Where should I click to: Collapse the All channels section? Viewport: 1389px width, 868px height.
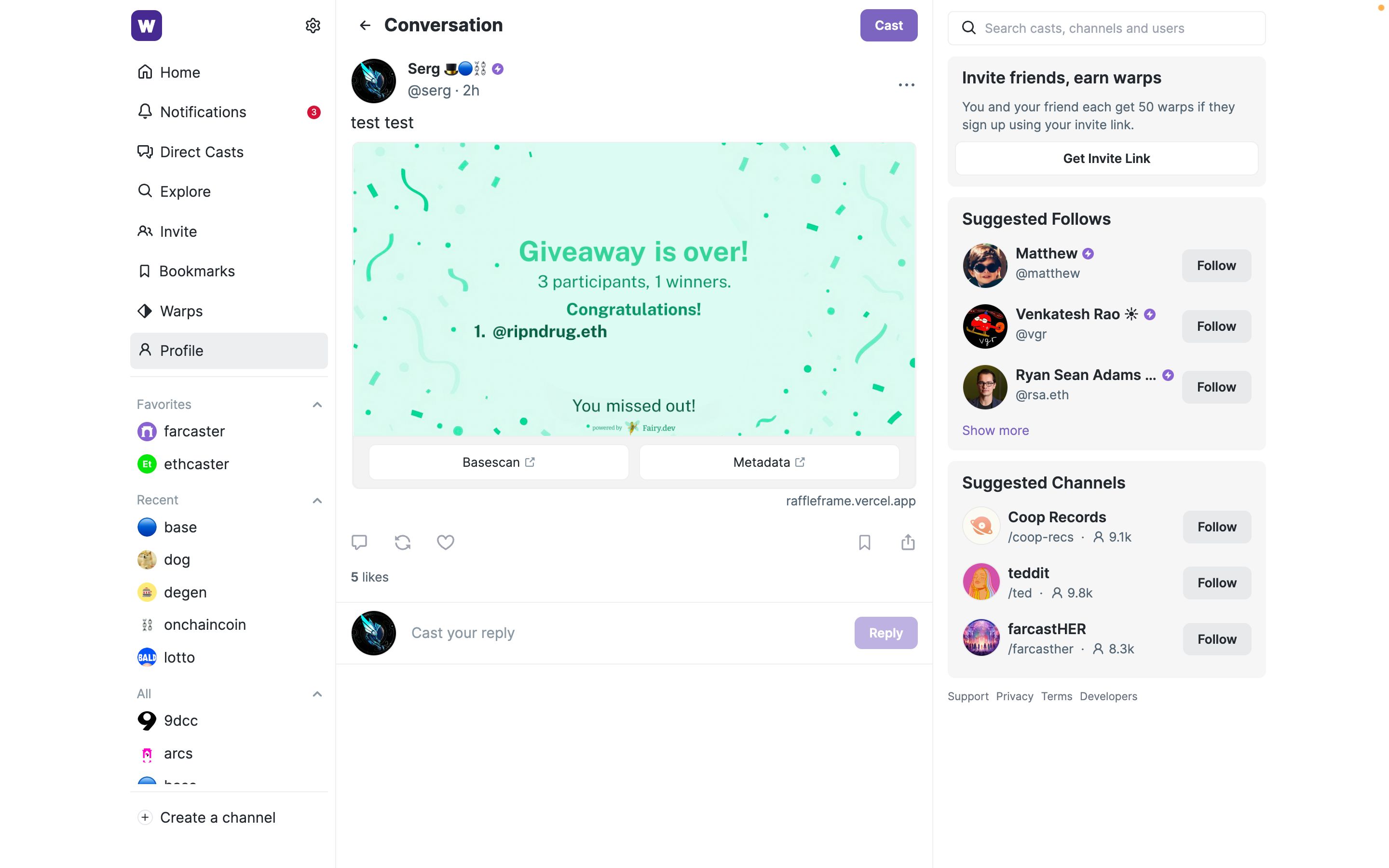(317, 693)
